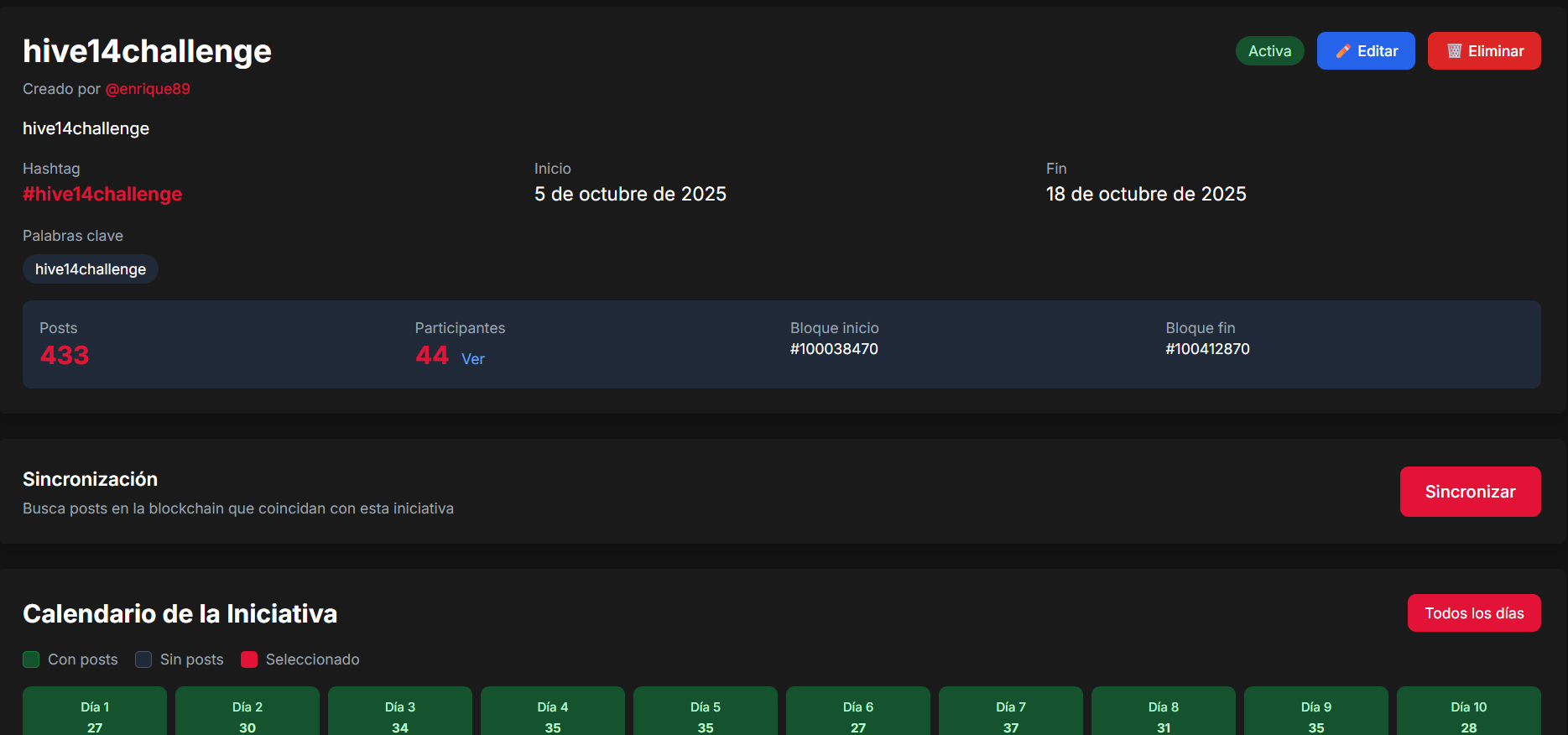Select Día 1 in the calendar
This screenshot has height=735, width=1568.
[x=95, y=715]
